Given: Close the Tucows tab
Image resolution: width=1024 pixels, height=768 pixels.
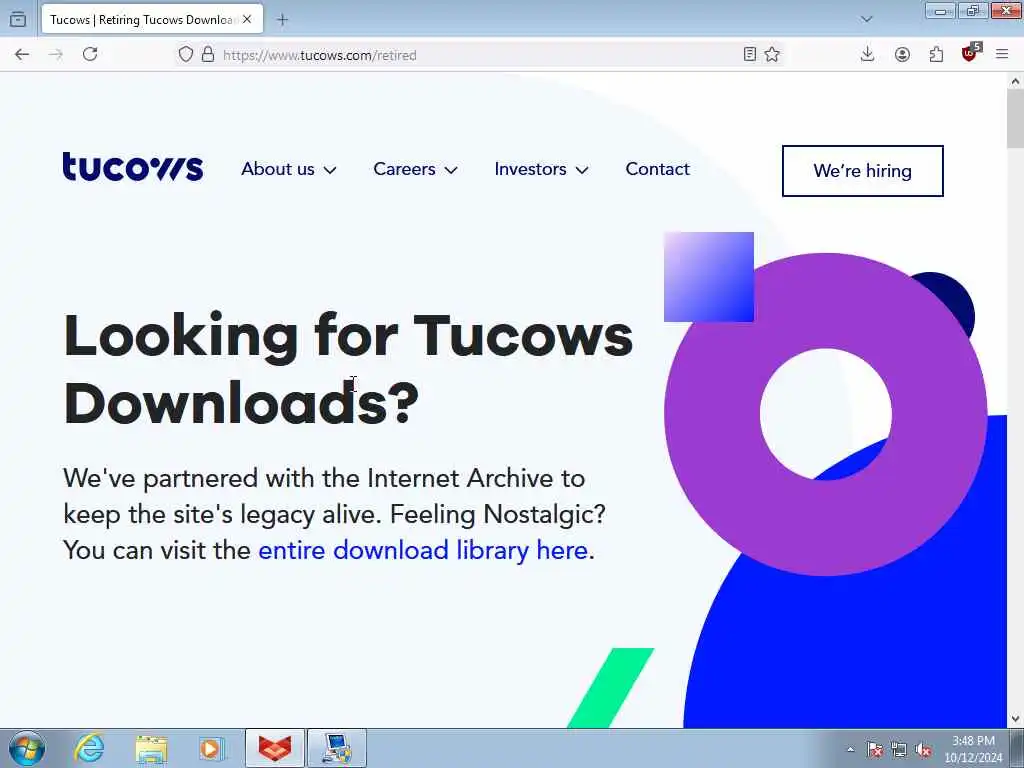Looking at the screenshot, I should pos(247,20).
